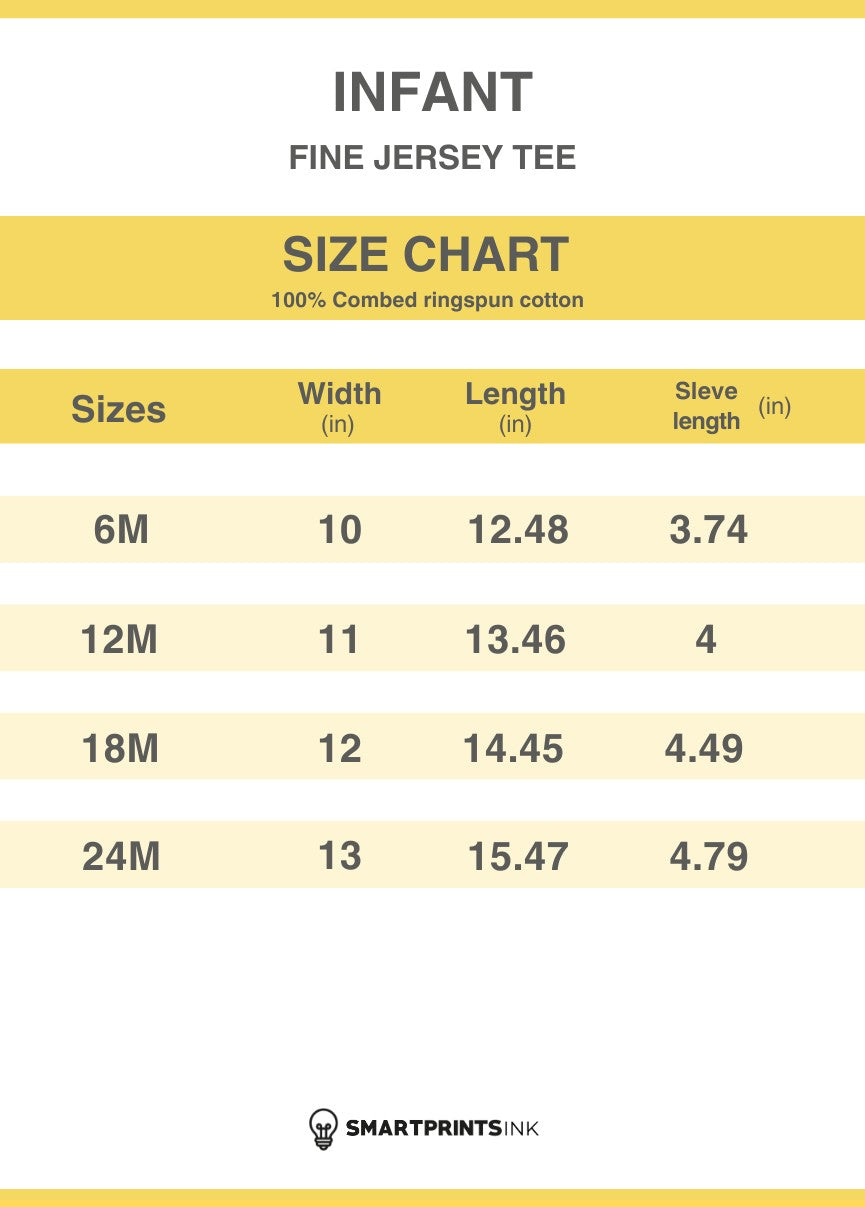Click the 24M size row label
865x1207 pixels.
coord(121,856)
